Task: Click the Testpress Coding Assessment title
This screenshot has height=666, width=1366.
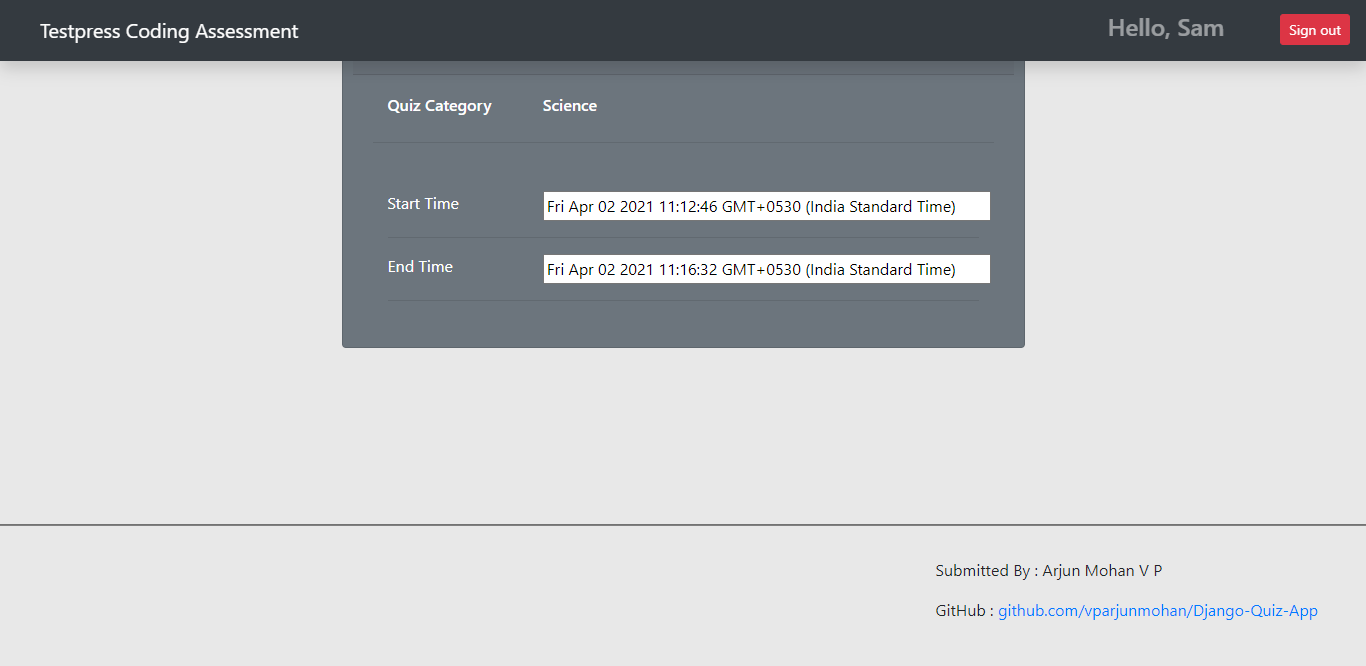Action: tap(168, 30)
